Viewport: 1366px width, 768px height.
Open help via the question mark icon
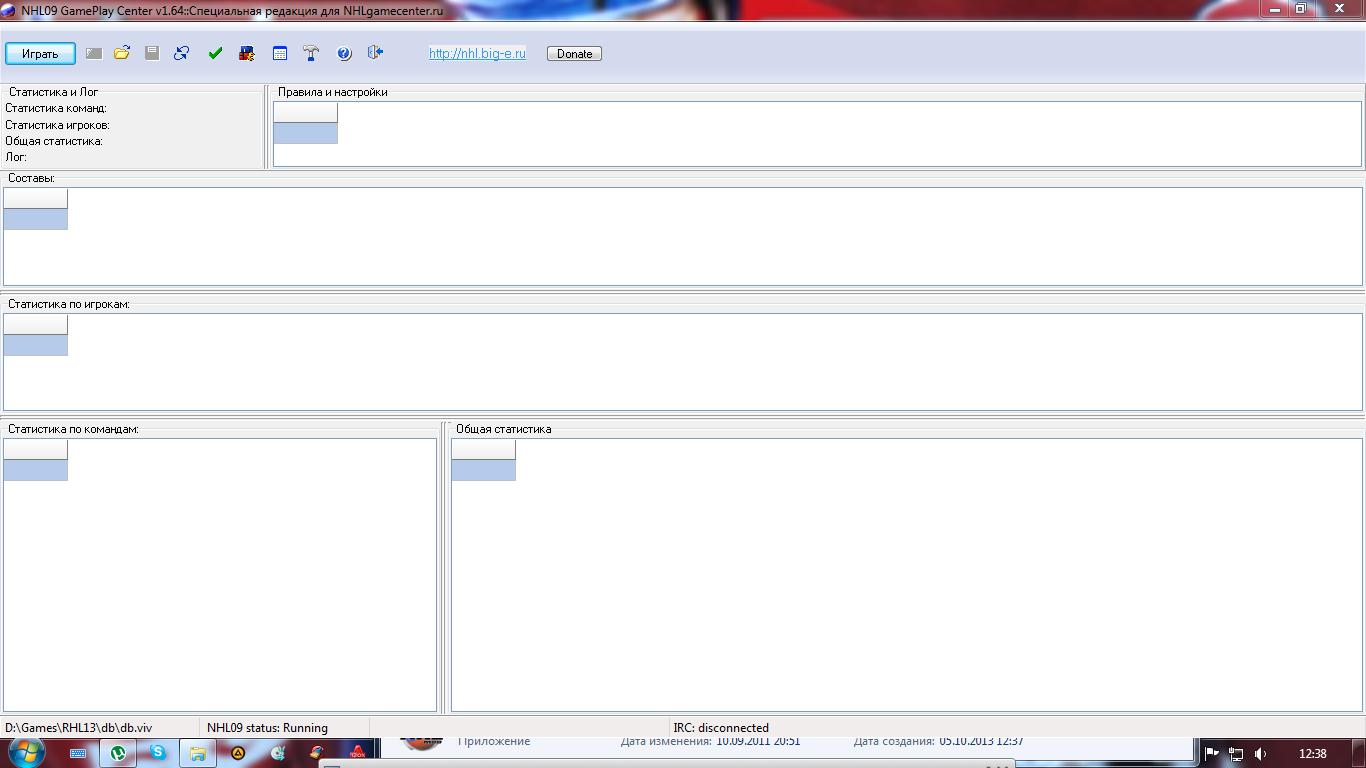click(344, 53)
